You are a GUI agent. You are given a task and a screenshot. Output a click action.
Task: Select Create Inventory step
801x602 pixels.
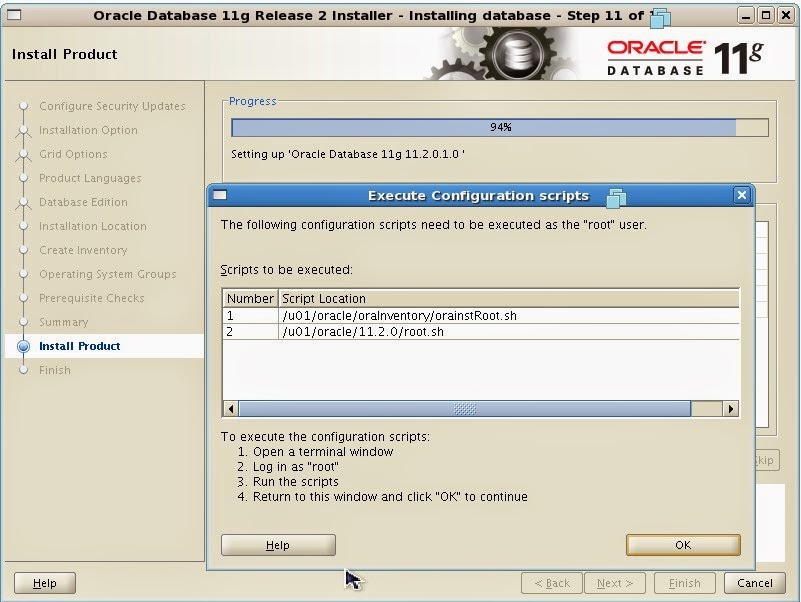pos(83,250)
